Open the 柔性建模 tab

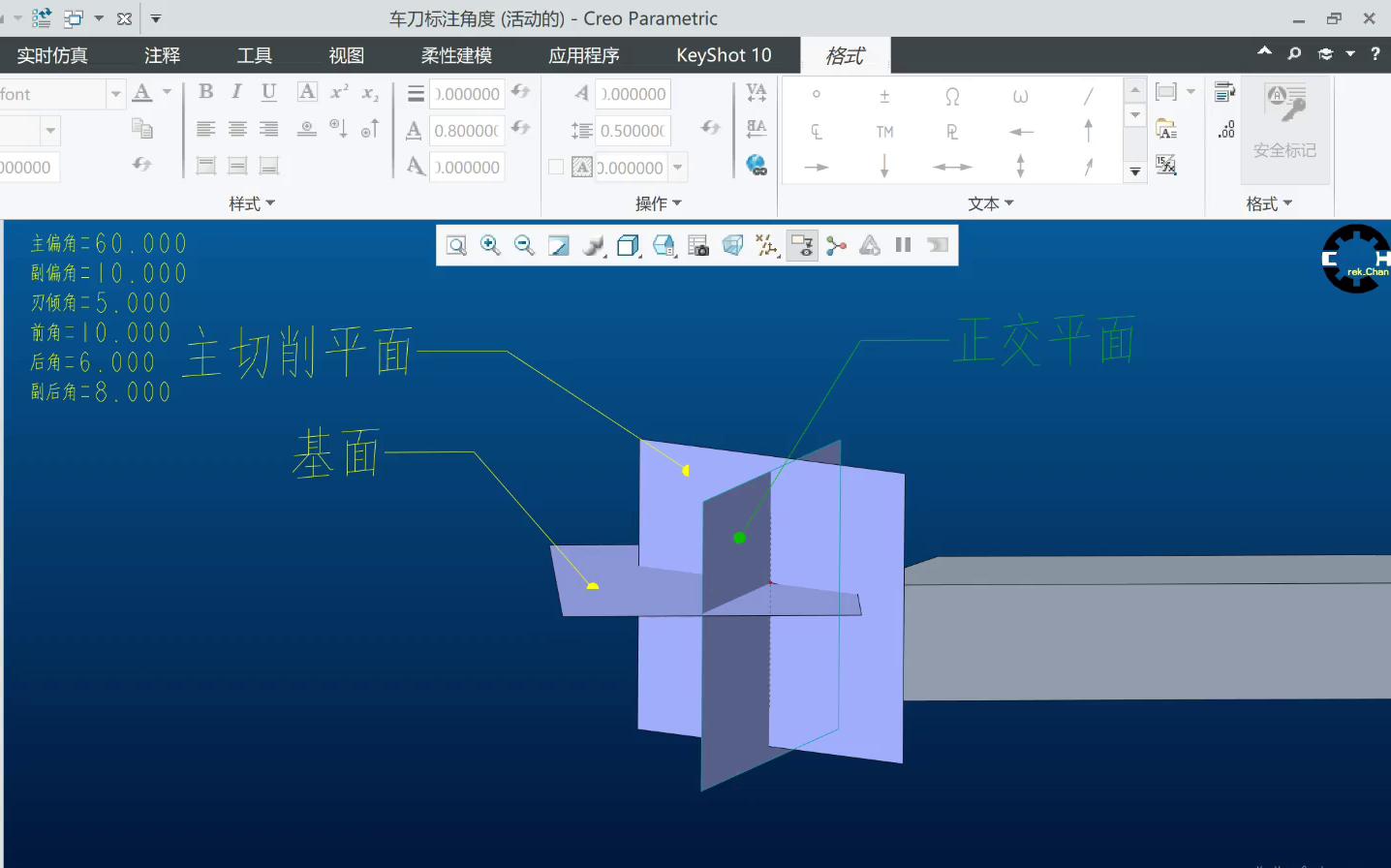(456, 55)
